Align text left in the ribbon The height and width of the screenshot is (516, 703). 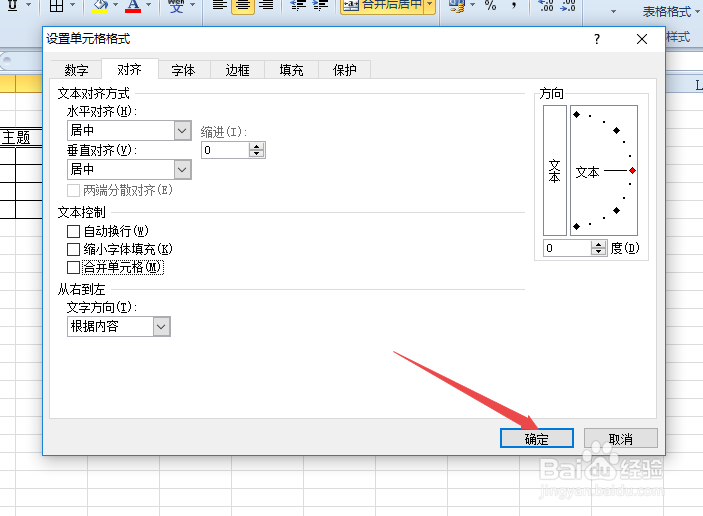click(x=219, y=5)
